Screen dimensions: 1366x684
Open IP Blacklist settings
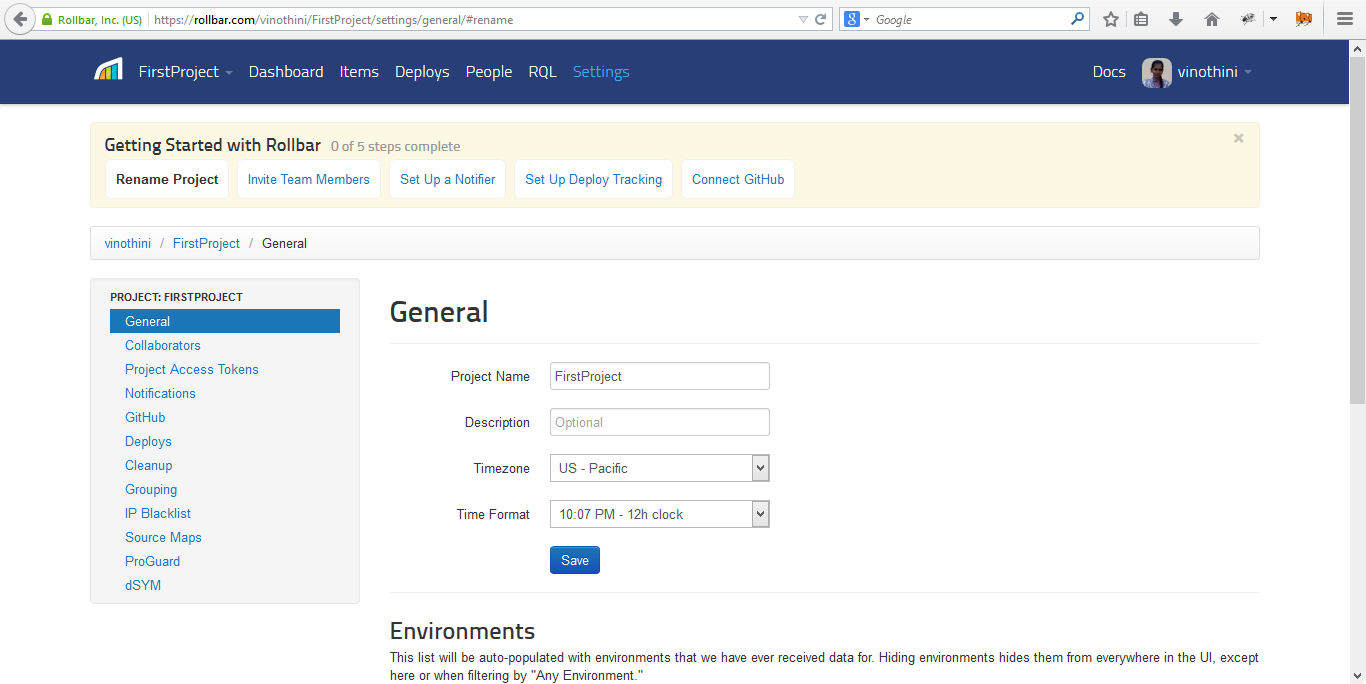click(158, 513)
